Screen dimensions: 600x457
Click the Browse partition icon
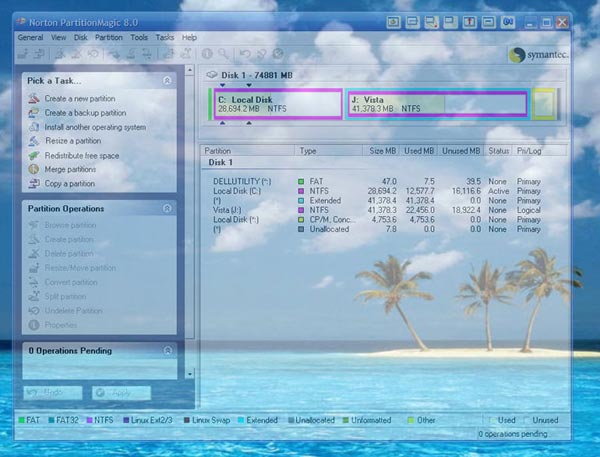point(34,225)
